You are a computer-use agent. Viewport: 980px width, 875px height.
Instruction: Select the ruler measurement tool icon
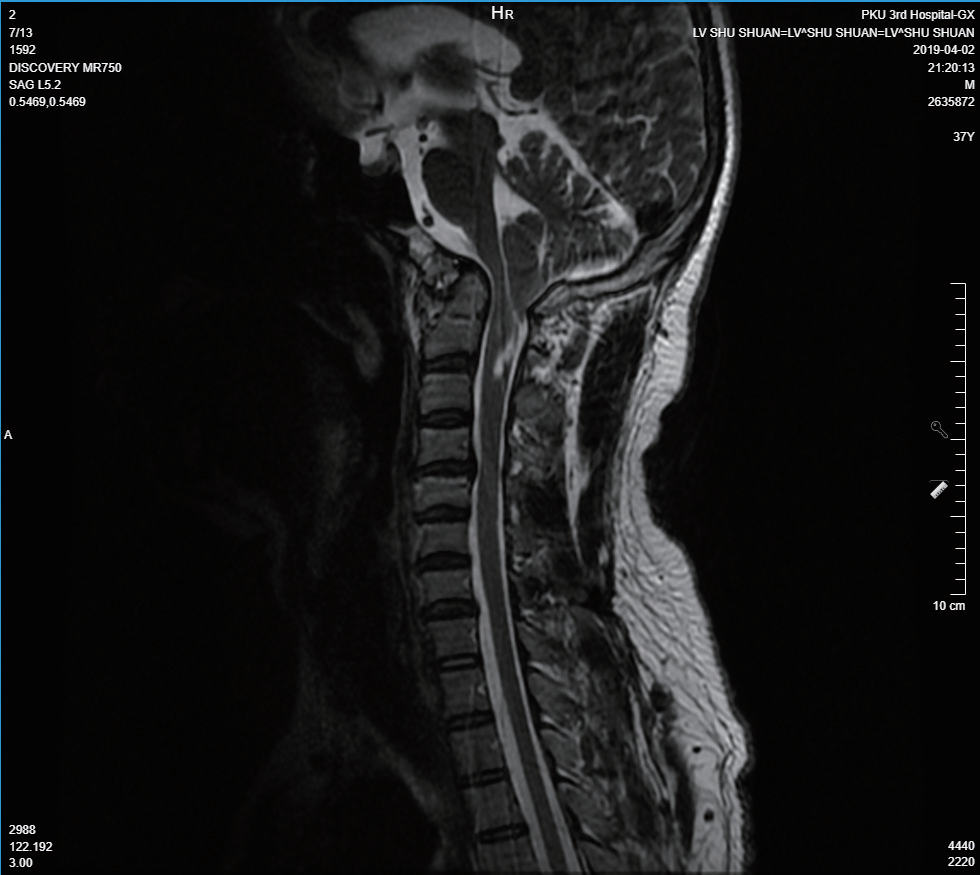[938, 489]
